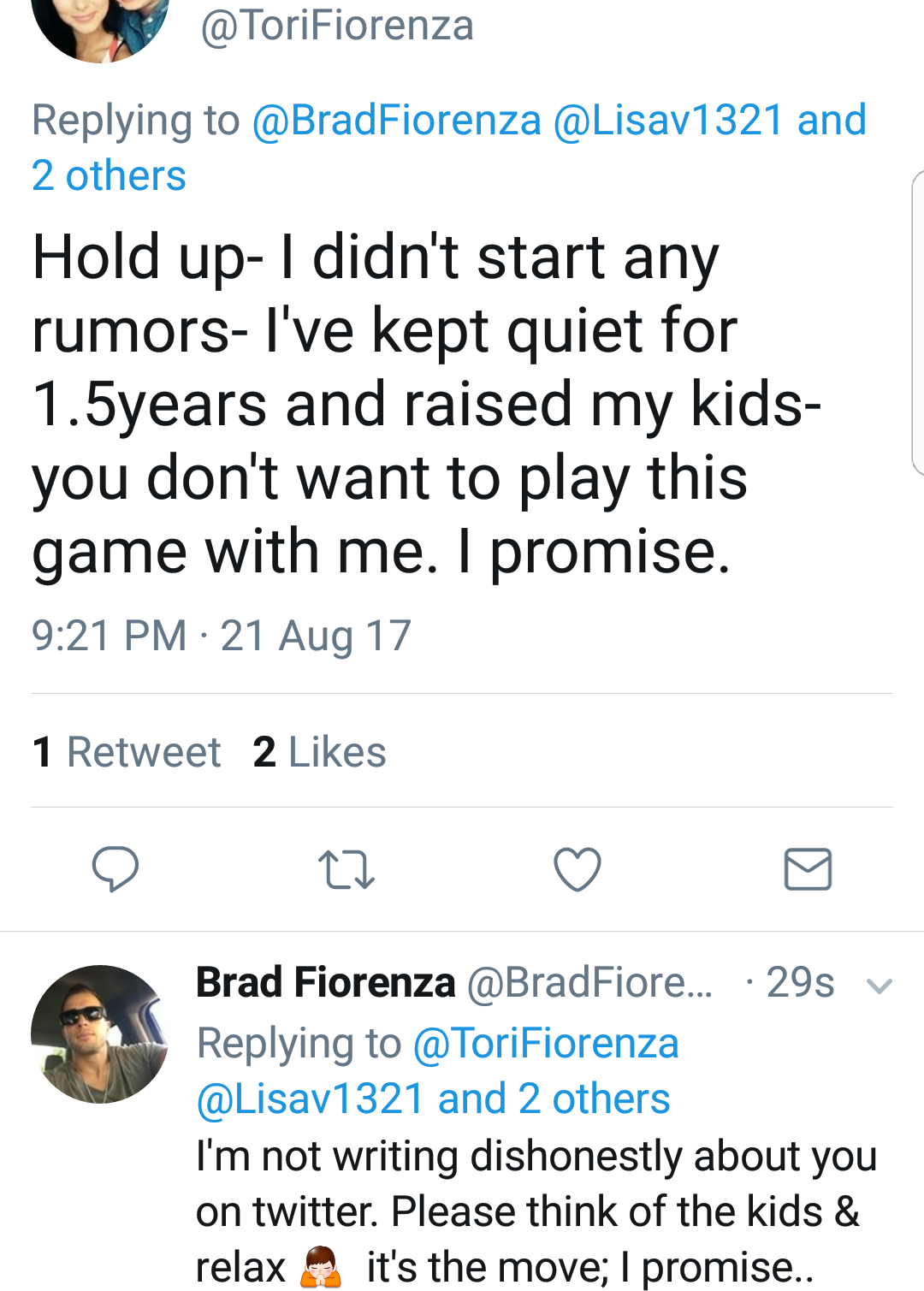Pull the edge panel handle on right
The image size is (924, 1291).
click(x=917, y=323)
